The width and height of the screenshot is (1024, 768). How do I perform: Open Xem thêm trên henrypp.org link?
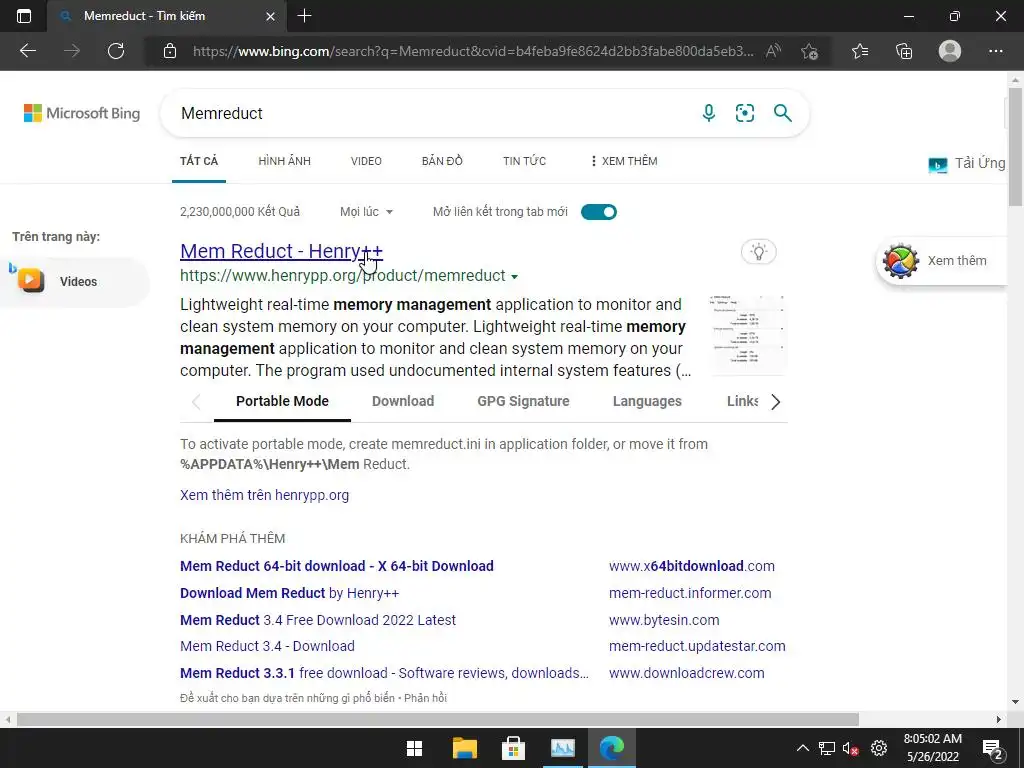coord(264,495)
